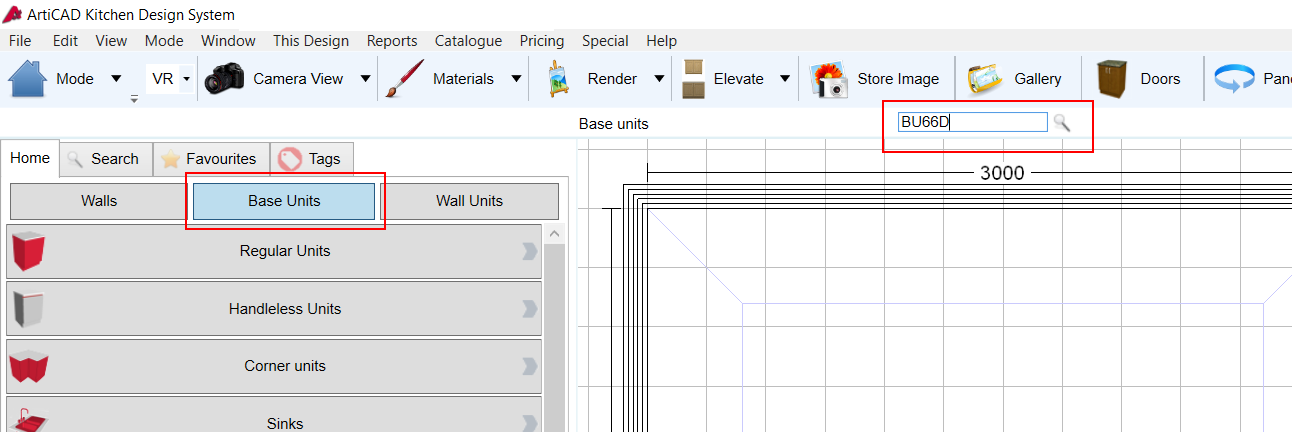Select the Materials paintbrush icon

tap(404, 78)
